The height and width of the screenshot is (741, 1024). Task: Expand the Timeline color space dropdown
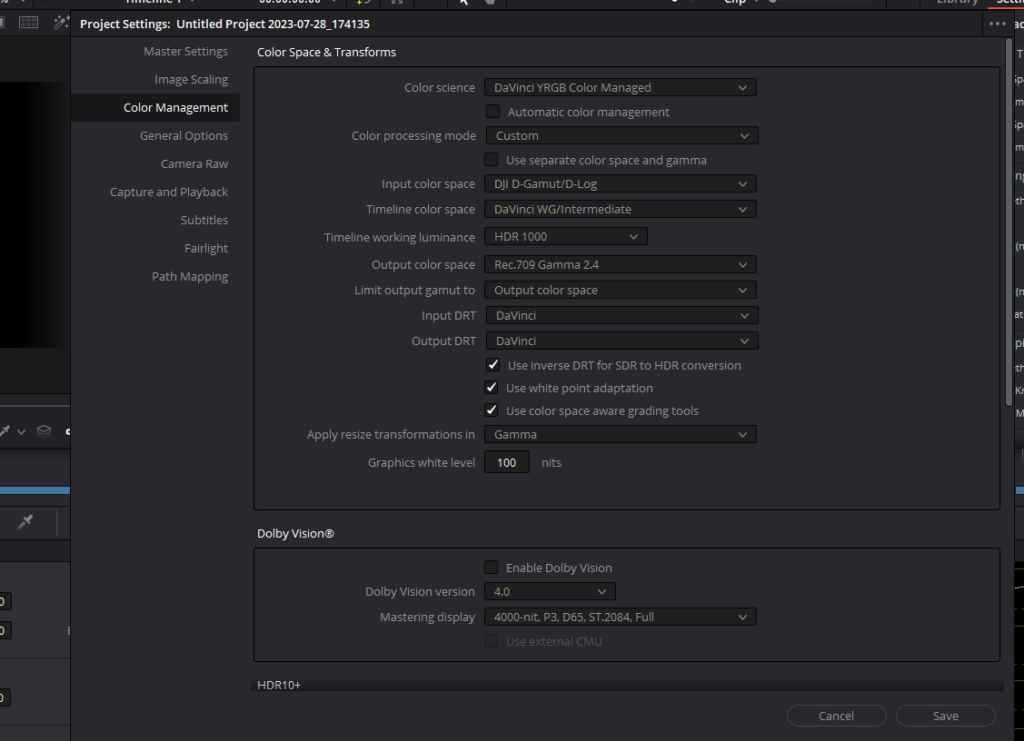click(x=620, y=210)
